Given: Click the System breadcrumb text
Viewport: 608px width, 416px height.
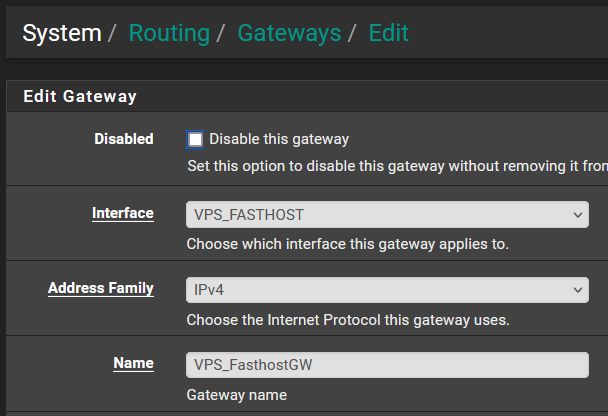Looking at the screenshot, I should coord(62,33).
